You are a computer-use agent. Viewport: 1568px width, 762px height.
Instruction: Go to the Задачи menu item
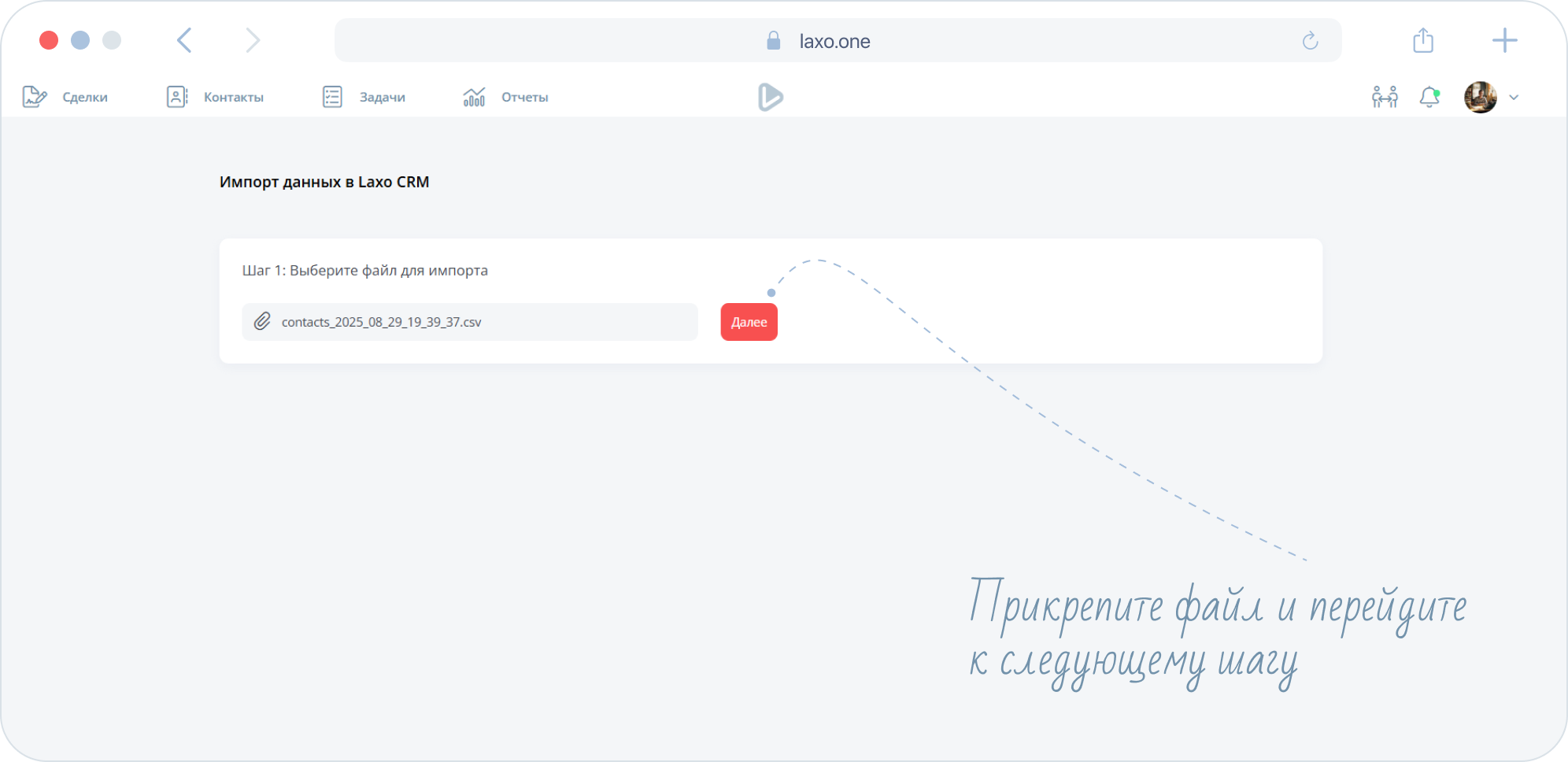[382, 97]
